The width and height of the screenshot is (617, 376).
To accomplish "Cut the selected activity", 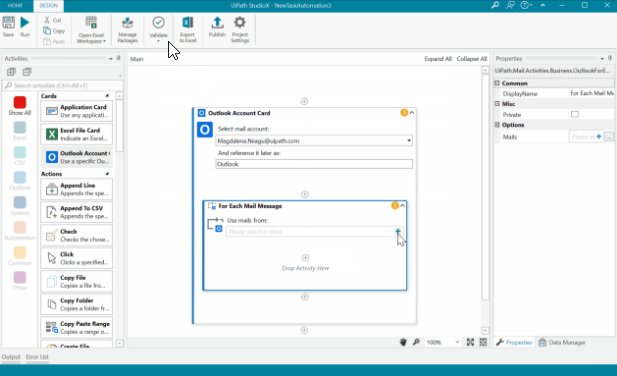I will pos(53,20).
